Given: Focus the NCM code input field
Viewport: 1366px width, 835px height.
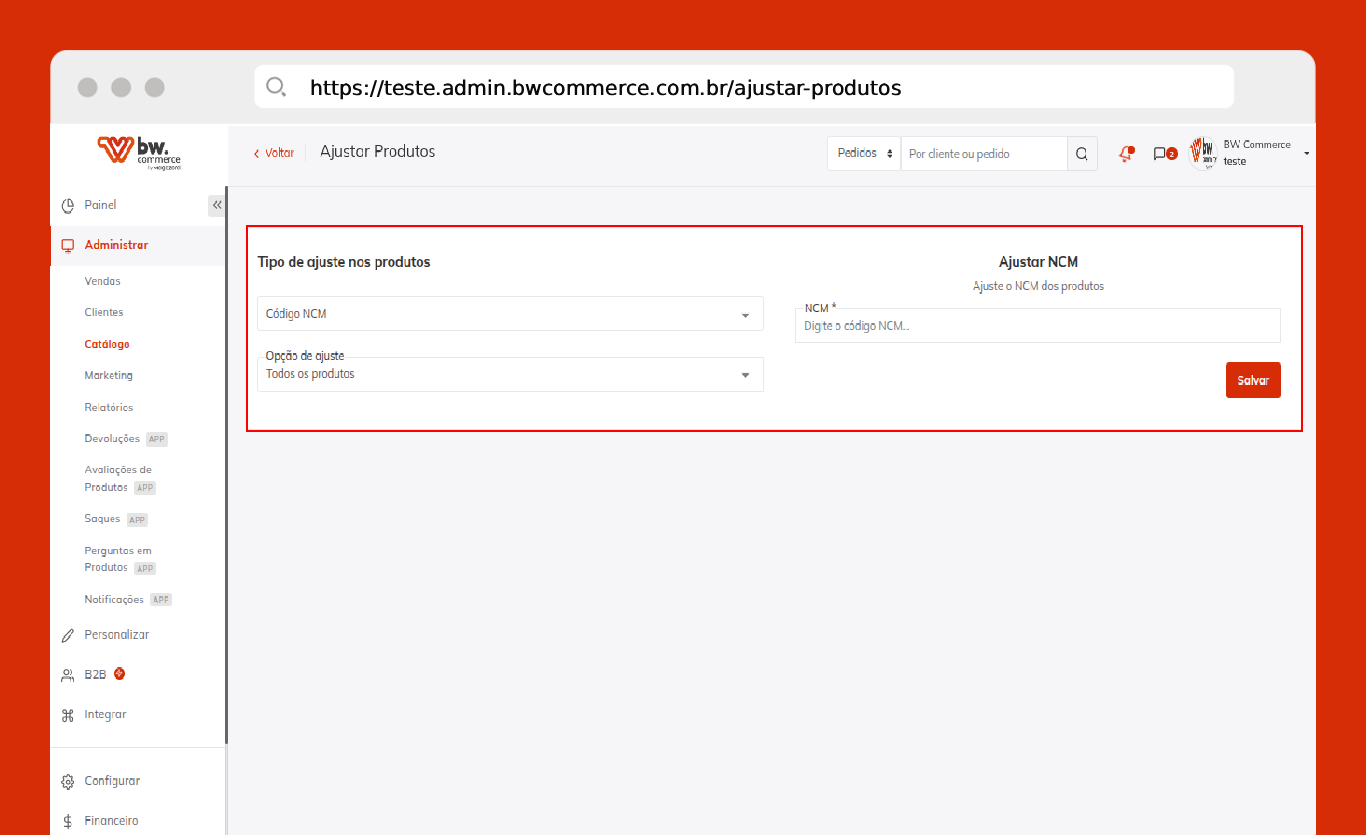Looking at the screenshot, I should 1037,326.
